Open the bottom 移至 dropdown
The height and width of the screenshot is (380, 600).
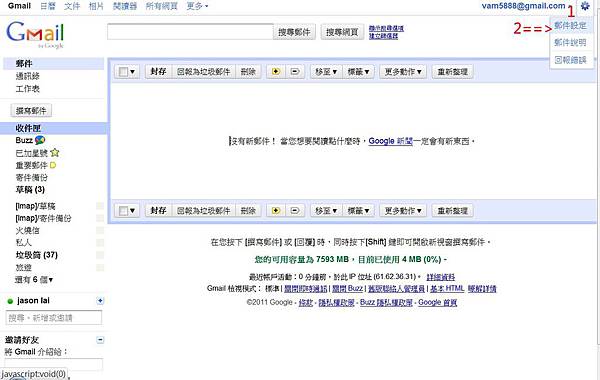pyautogui.click(x=326, y=210)
